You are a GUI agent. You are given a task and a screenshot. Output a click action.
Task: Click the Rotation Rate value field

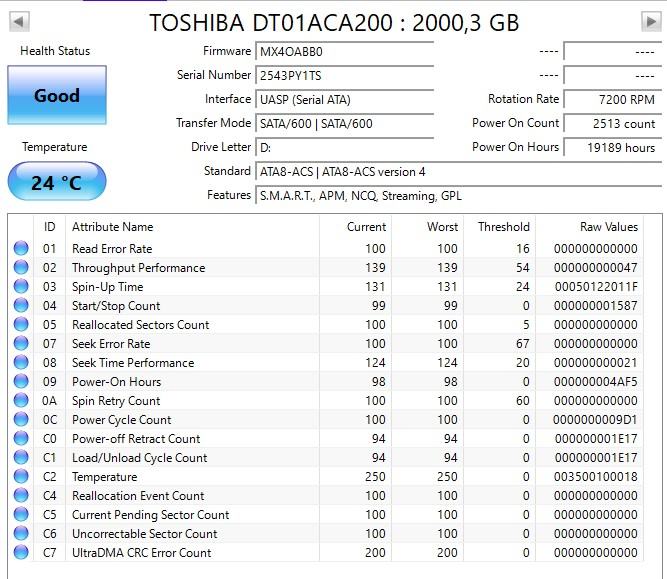pyautogui.click(x=610, y=100)
